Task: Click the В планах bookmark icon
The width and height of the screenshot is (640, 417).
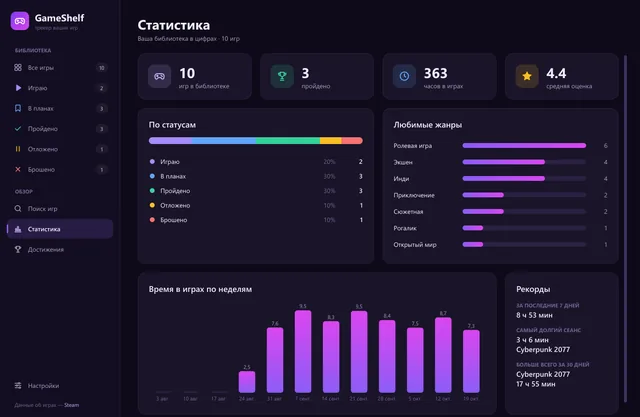Action: click(18, 108)
